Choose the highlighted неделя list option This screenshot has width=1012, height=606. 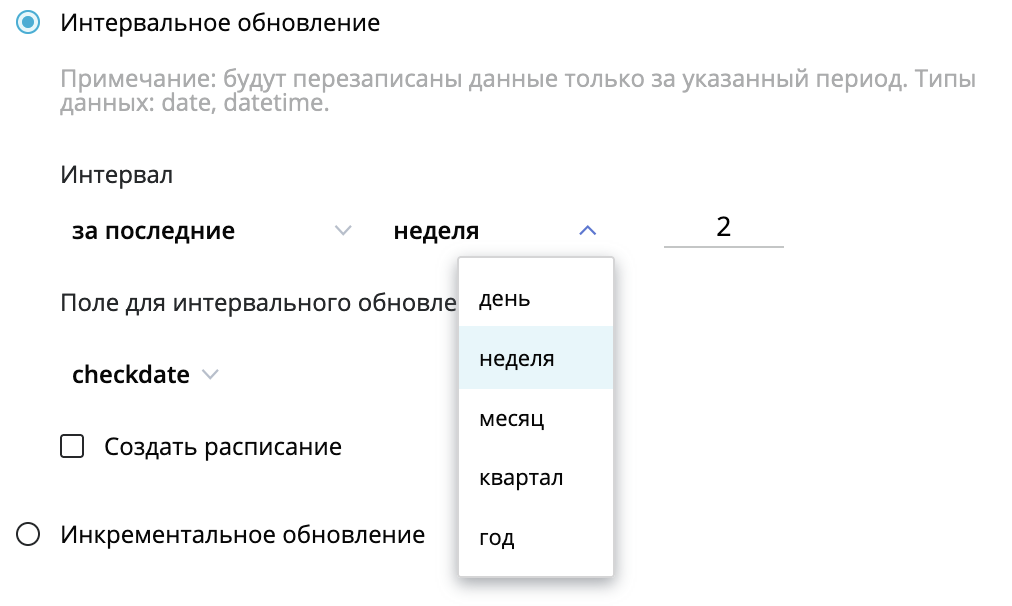click(536, 358)
